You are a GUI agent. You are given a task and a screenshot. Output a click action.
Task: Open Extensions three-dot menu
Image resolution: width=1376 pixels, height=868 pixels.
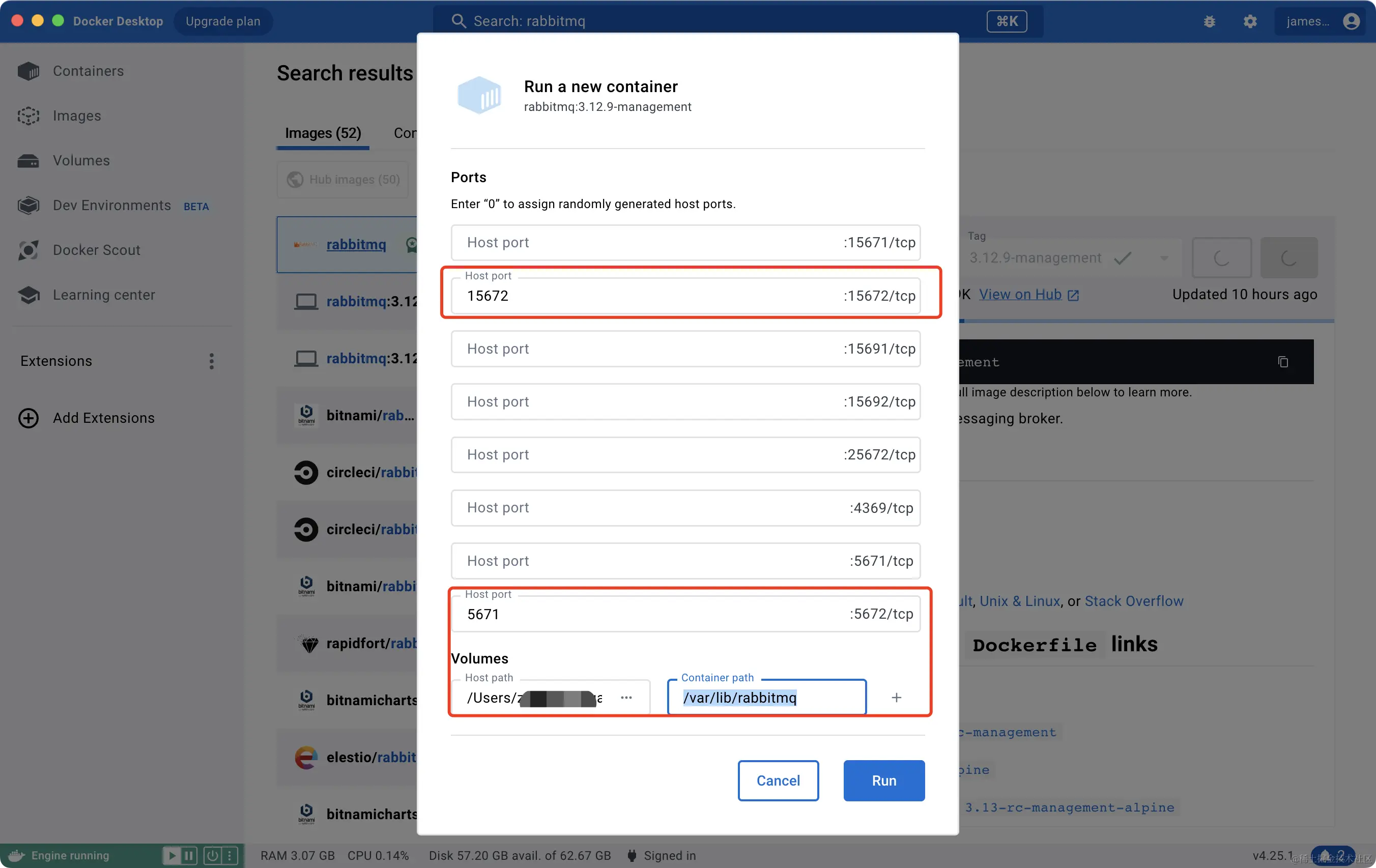tap(211, 361)
